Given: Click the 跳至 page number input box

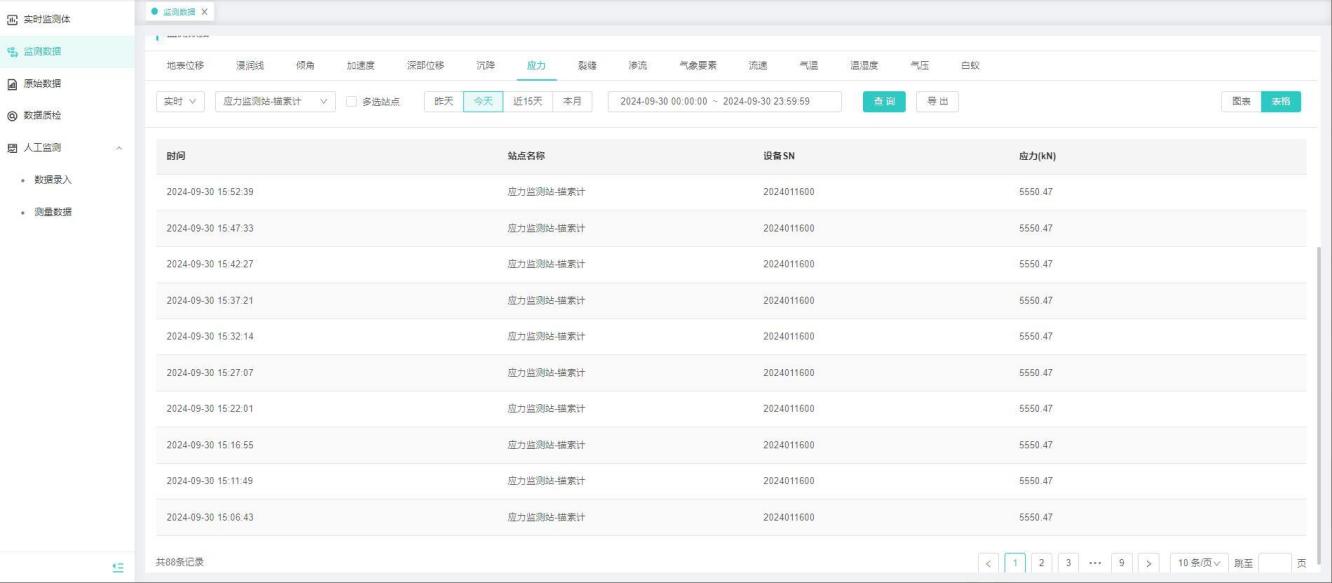Looking at the screenshot, I should click(x=1274, y=563).
